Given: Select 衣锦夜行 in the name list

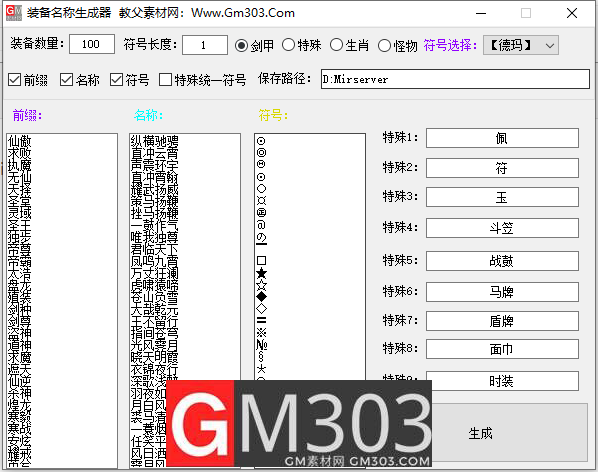Looking at the screenshot, I should click(x=154, y=369).
